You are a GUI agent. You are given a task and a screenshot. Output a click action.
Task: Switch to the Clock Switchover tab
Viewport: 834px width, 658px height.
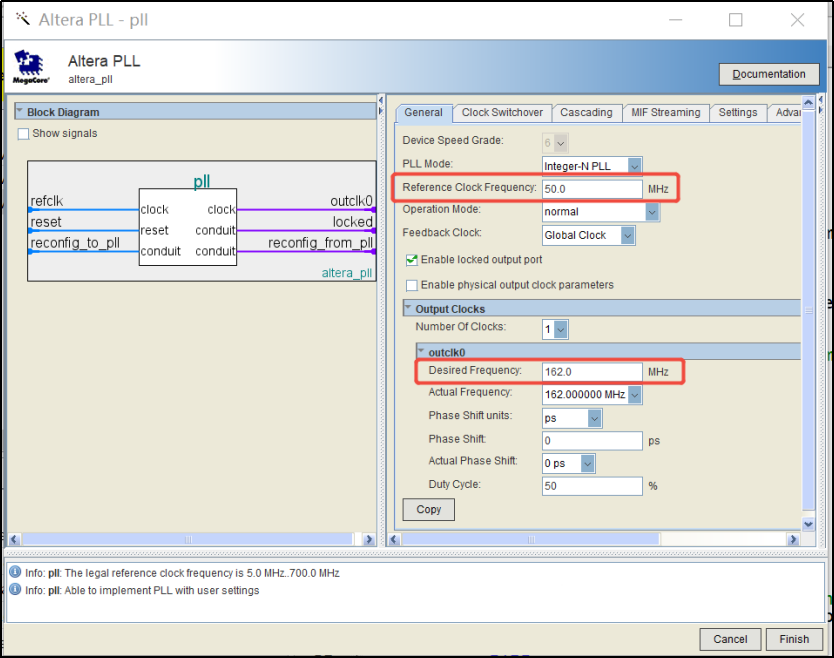pos(502,113)
